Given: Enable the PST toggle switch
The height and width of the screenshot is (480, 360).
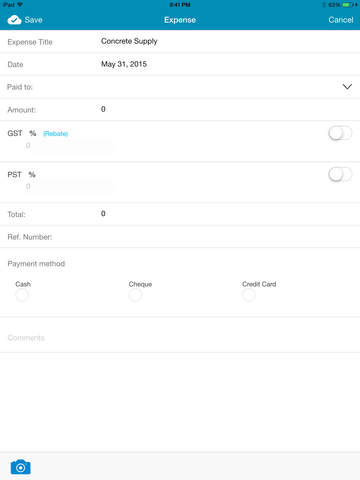Looking at the screenshot, I should (x=340, y=174).
